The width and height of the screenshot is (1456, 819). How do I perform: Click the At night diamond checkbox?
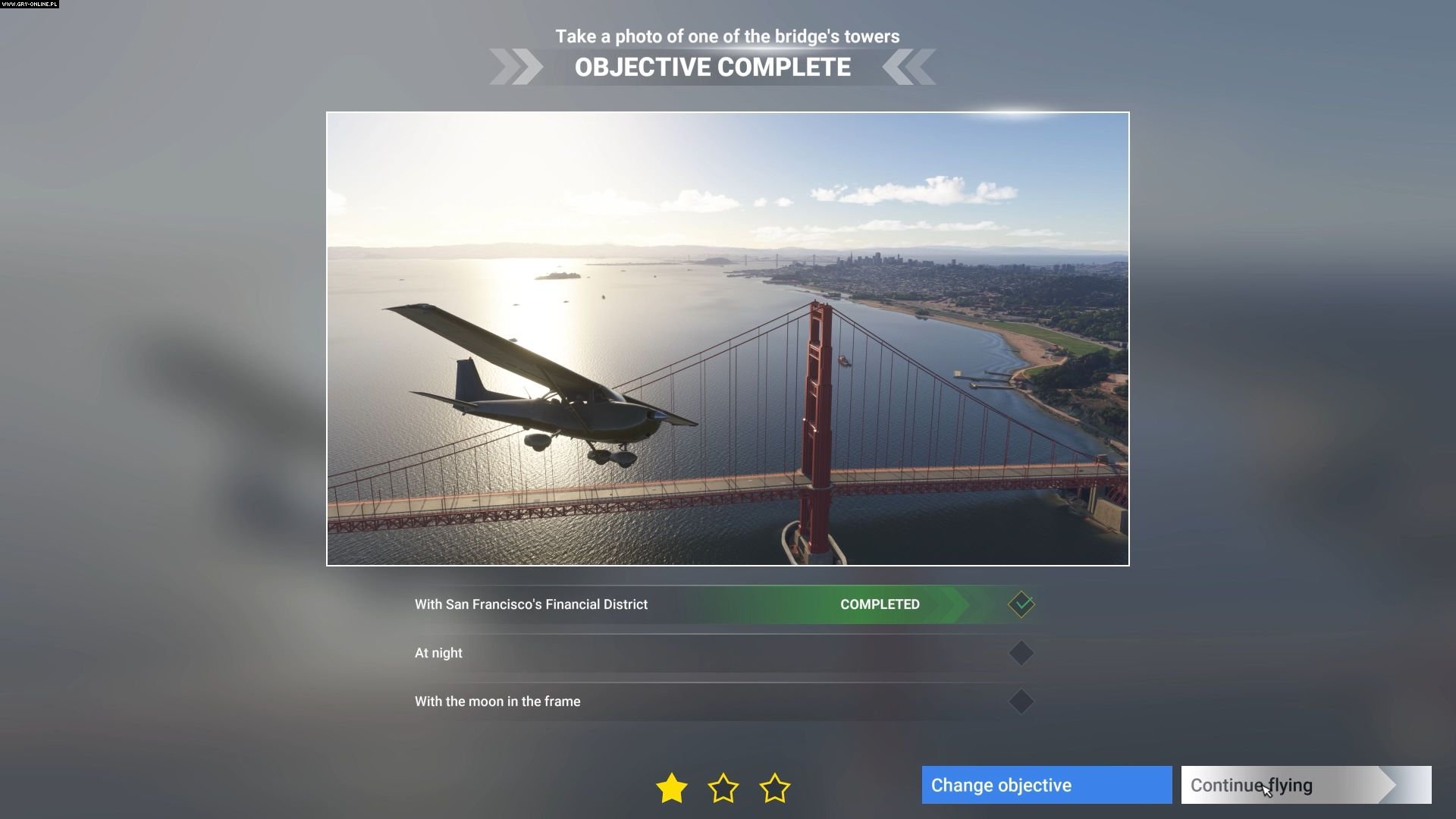(x=1021, y=653)
